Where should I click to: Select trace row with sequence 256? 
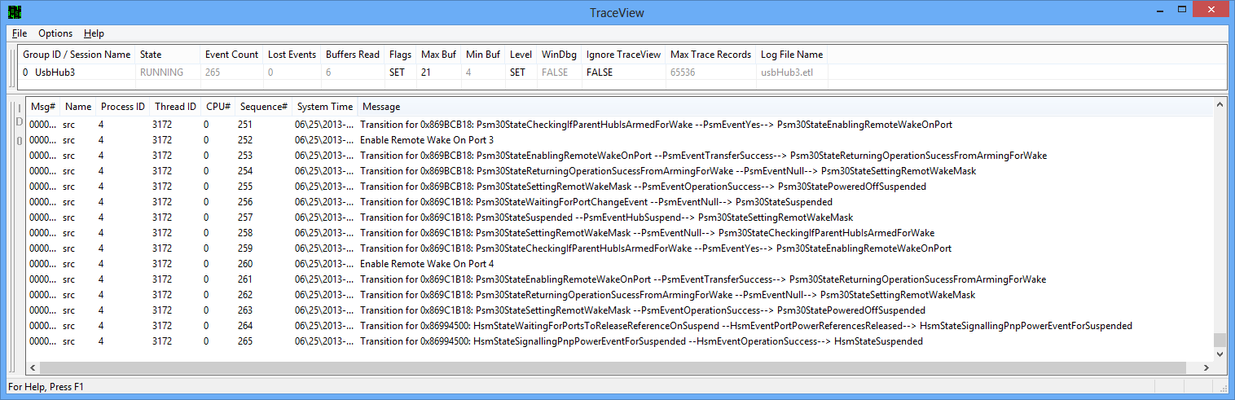tap(619, 202)
